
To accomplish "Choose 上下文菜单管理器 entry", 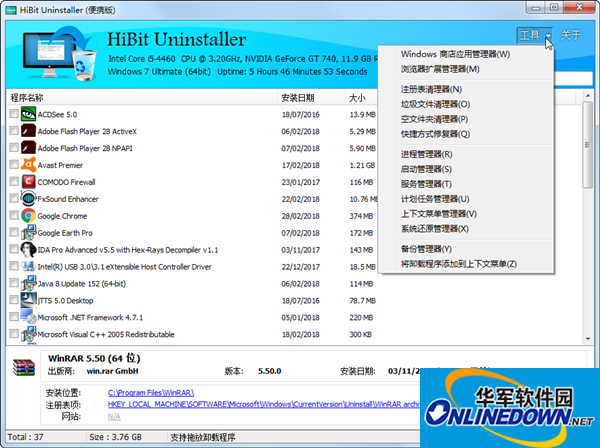I will (x=466, y=214).
